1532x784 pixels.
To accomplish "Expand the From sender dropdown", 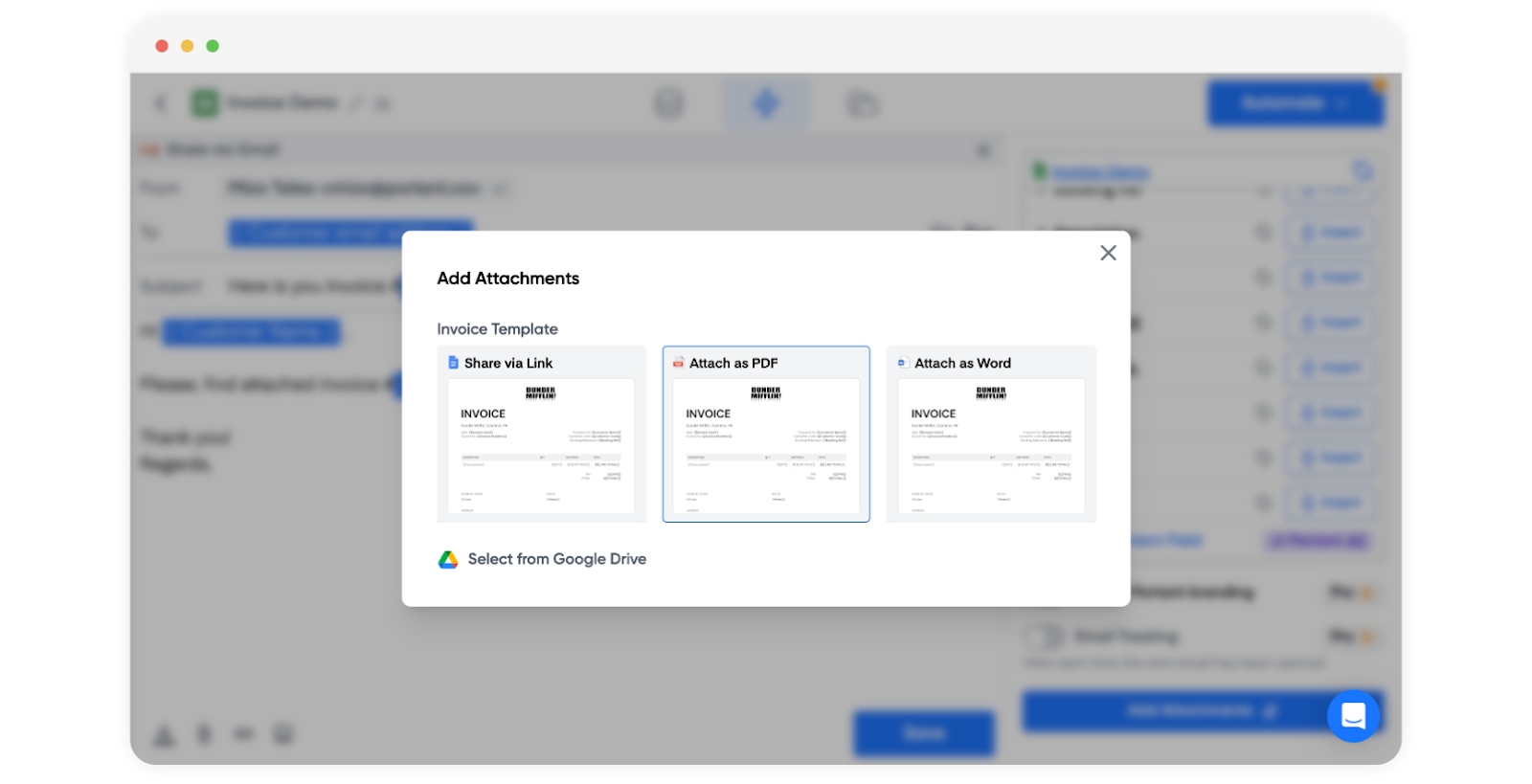I will (501, 189).
